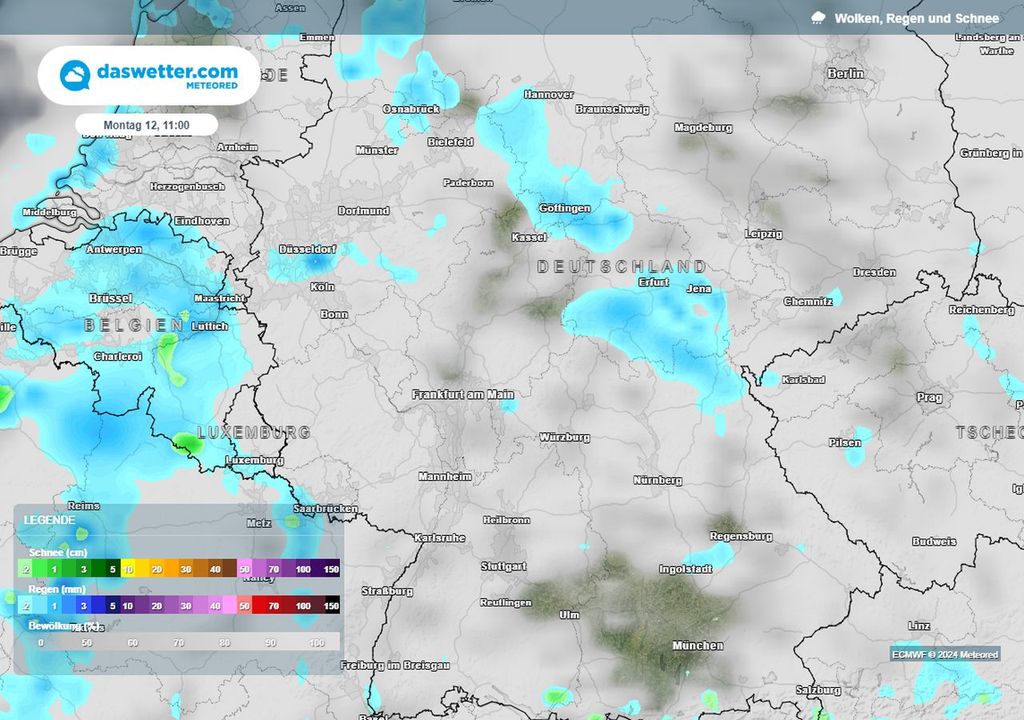Click the 100% cloud coverage scale value
1024x720 pixels.
[x=318, y=644]
